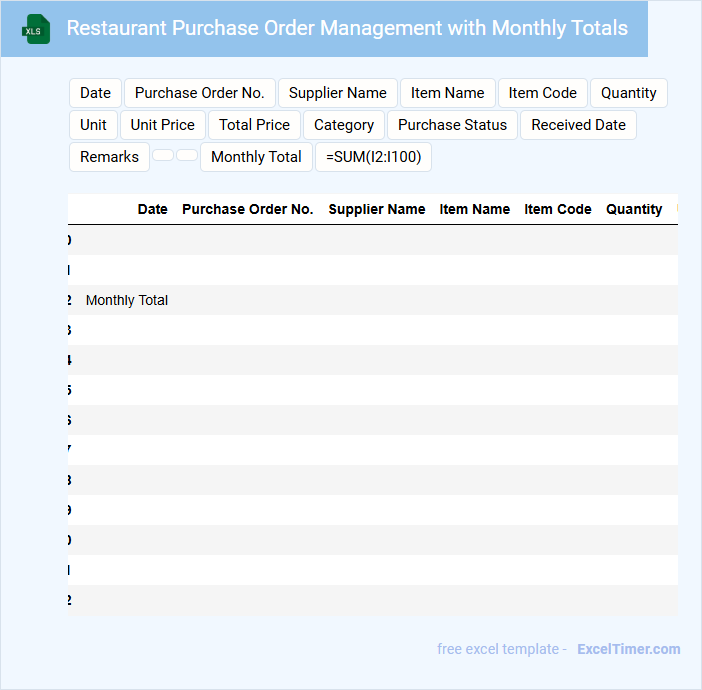
Task: Select the Item Name tag
Action: (448, 93)
